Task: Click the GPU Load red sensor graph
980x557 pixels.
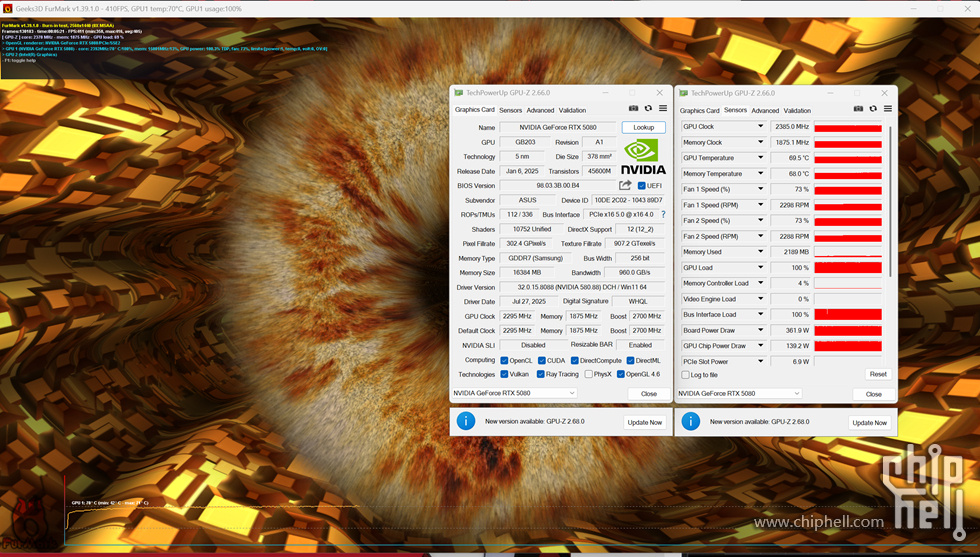Action: pyautogui.click(x=848, y=268)
